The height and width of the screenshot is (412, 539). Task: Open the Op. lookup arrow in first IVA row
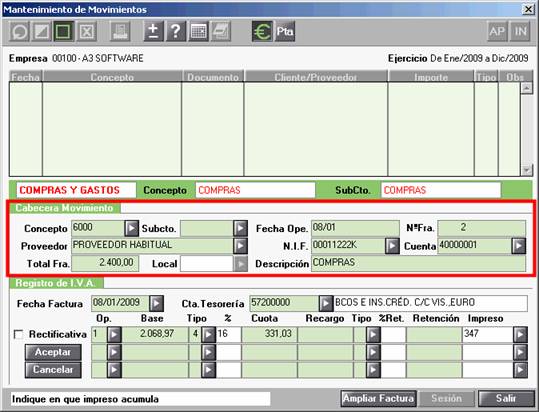pyautogui.click(x=114, y=334)
